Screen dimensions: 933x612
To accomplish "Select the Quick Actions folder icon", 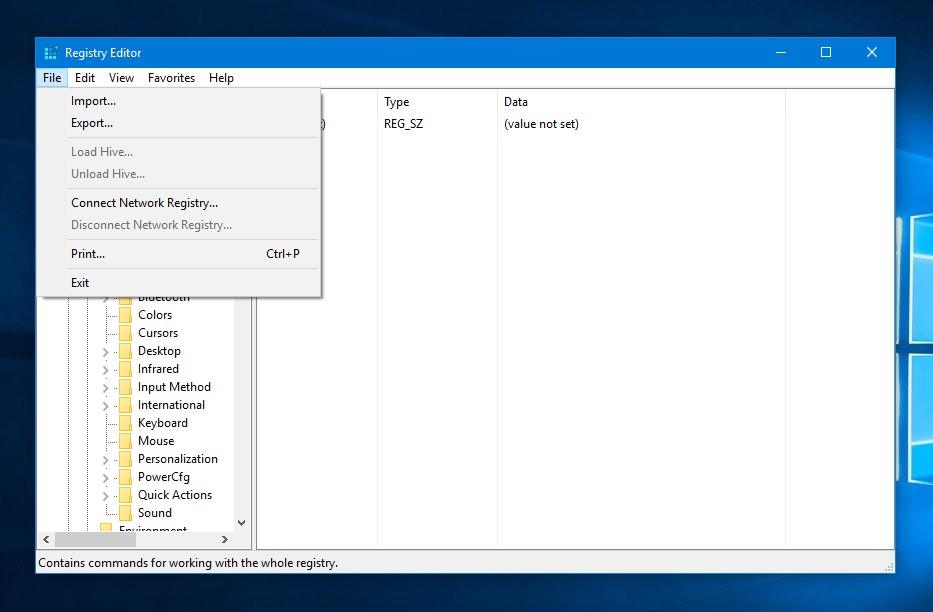I will coord(126,495).
